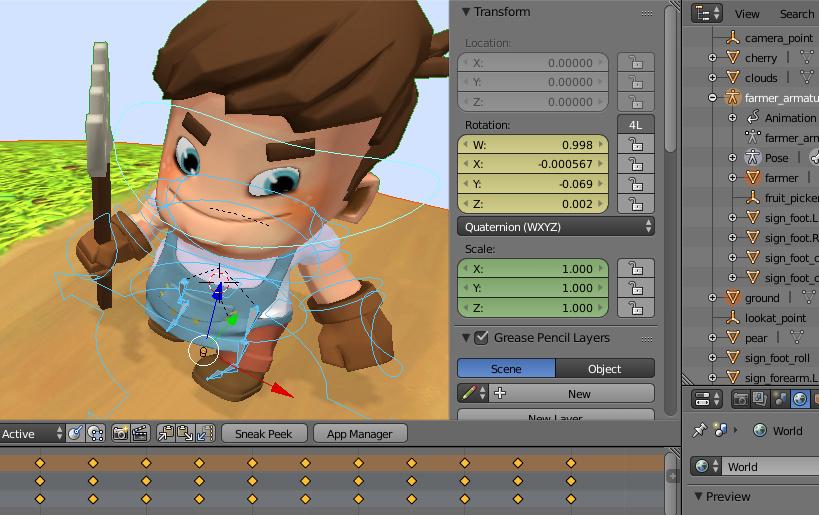
Task: Open the Quaternion (WXYZ) rotation mode dropdown
Action: pos(556,226)
